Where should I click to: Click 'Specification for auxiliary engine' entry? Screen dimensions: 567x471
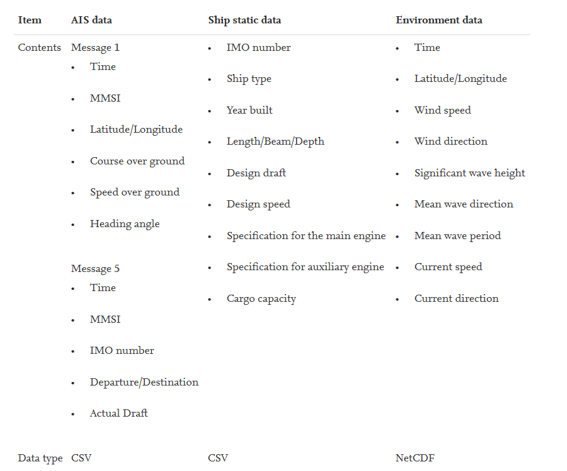pos(305,267)
